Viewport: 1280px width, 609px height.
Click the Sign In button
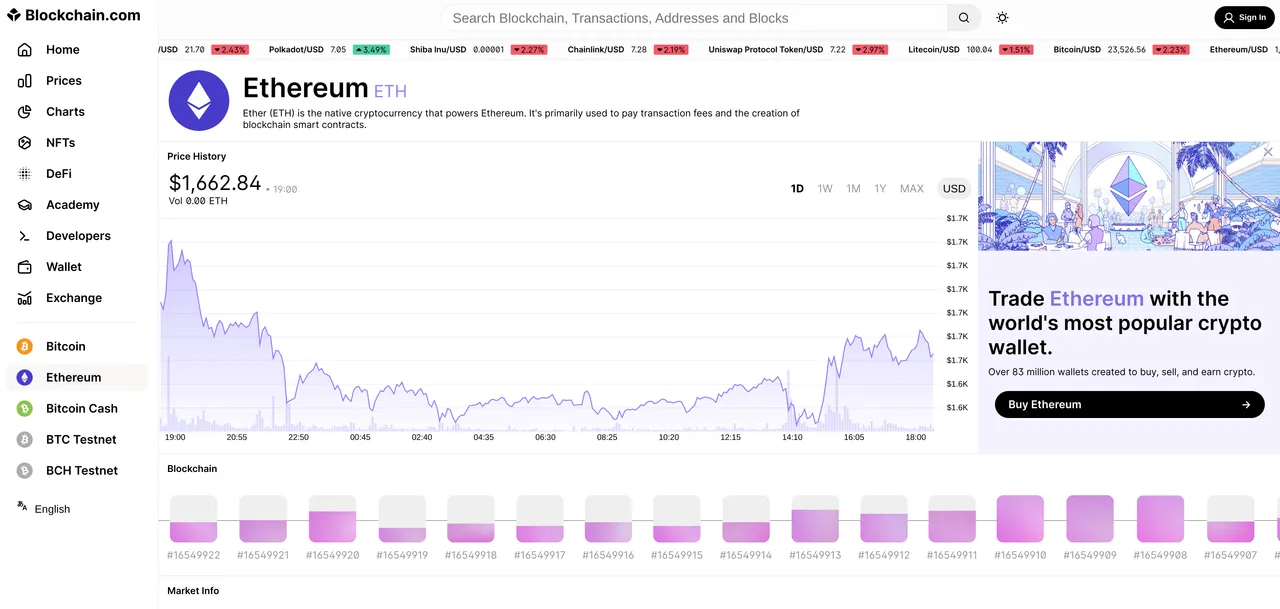[x=1244, y=17]
